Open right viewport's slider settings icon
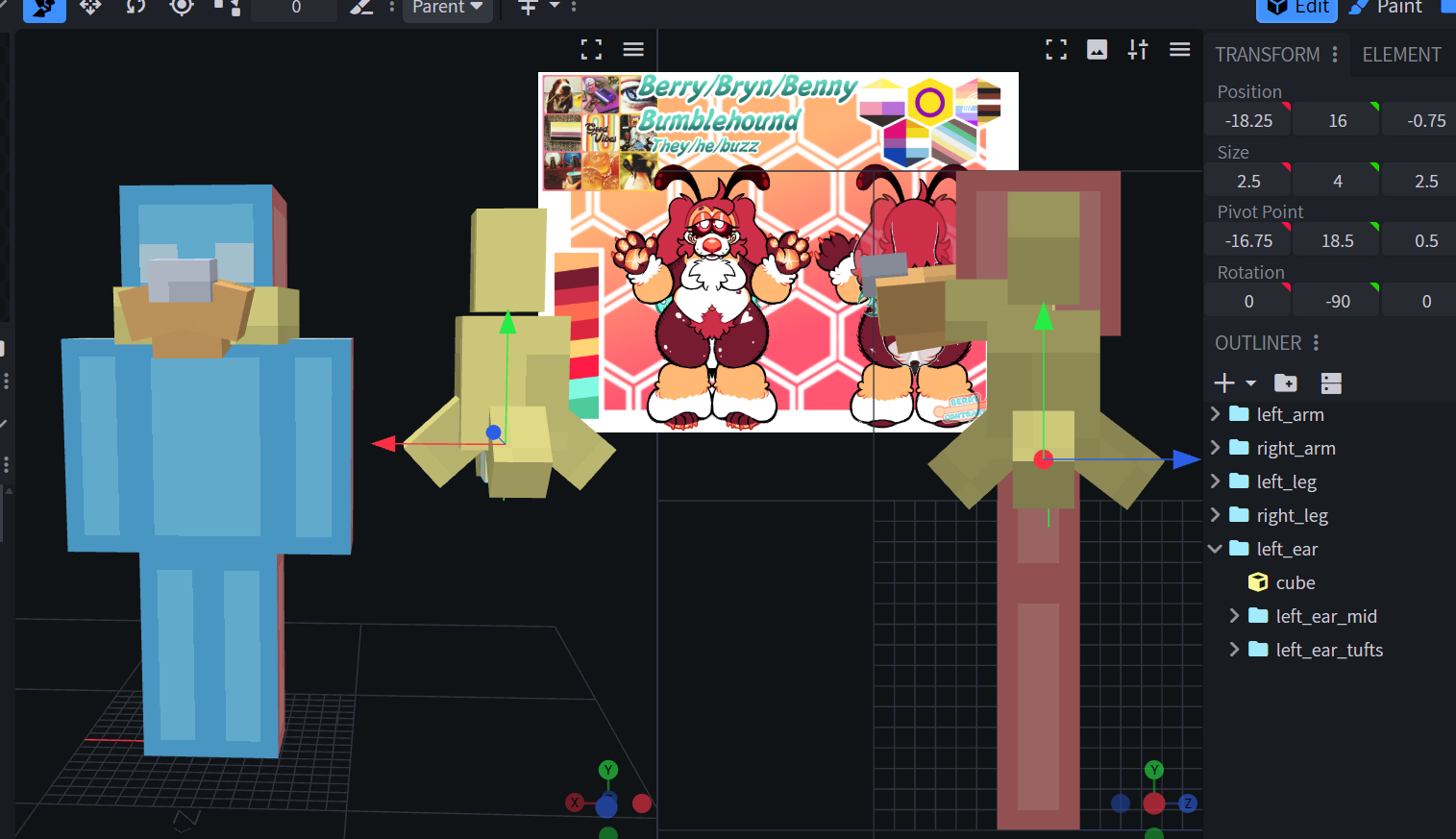1456x839 pixels. coord(1138,50)
